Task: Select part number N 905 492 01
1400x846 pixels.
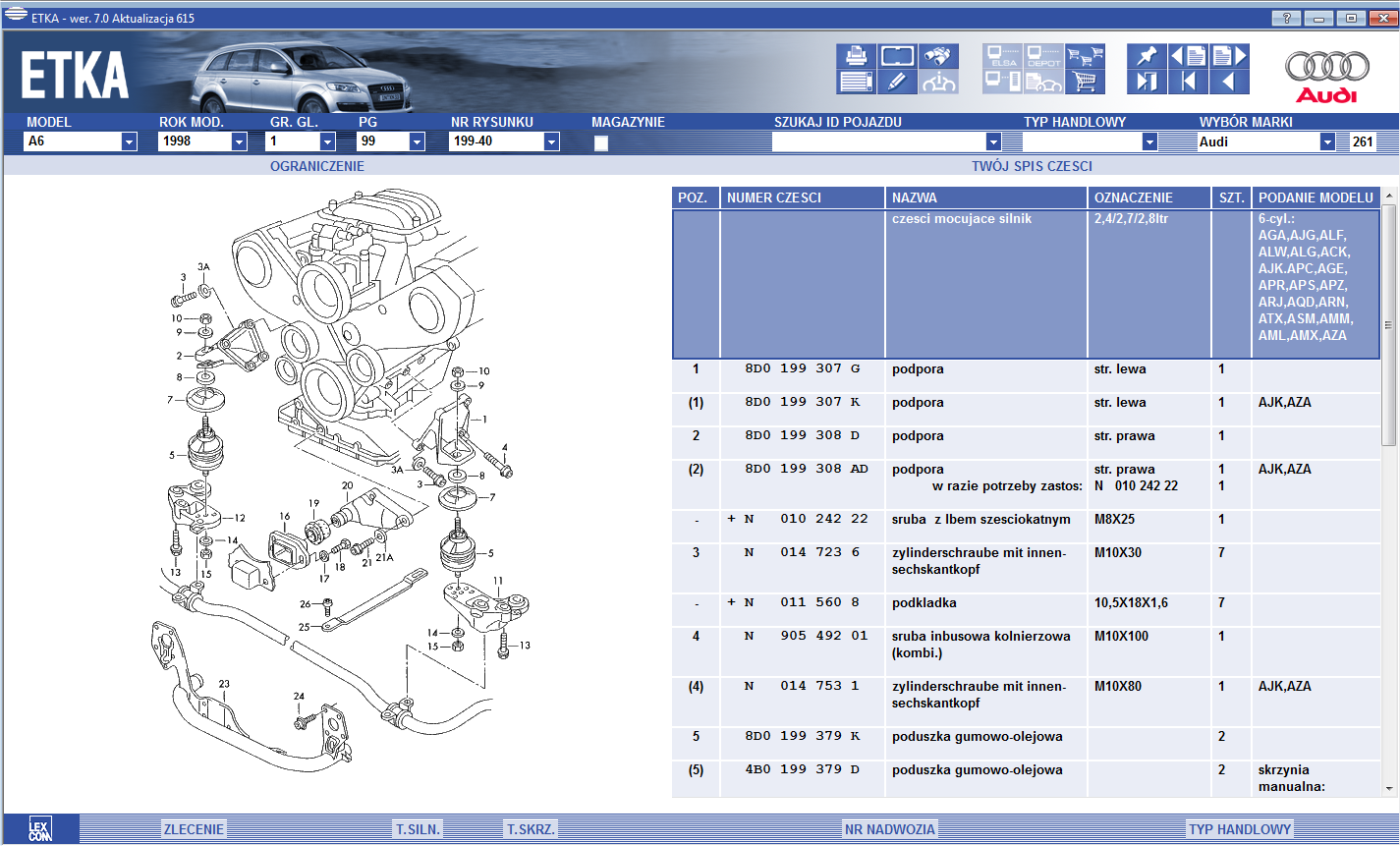Action: pos(806,637)
